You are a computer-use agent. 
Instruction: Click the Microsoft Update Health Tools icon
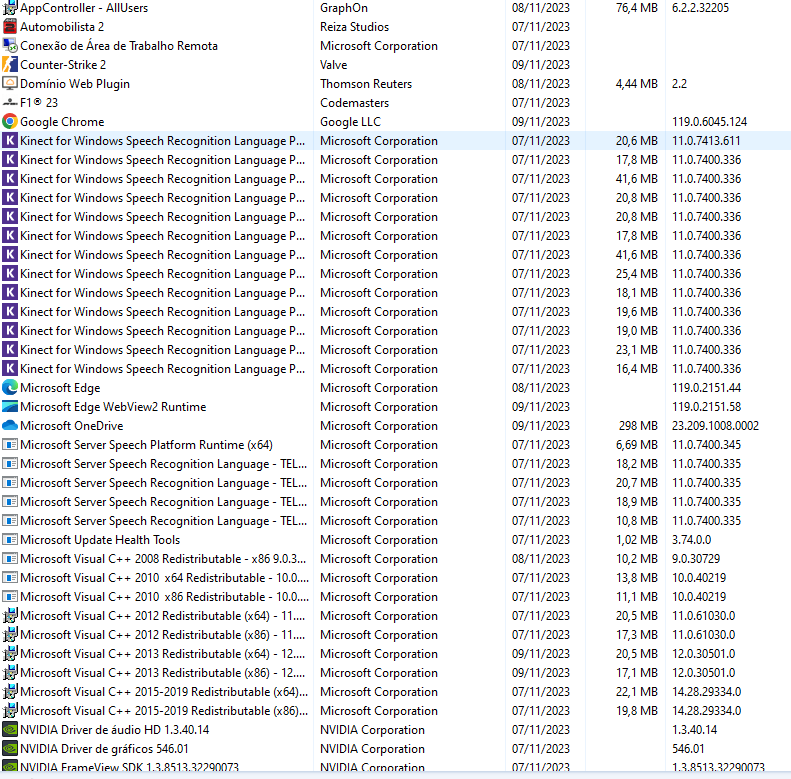pos(10,539)
